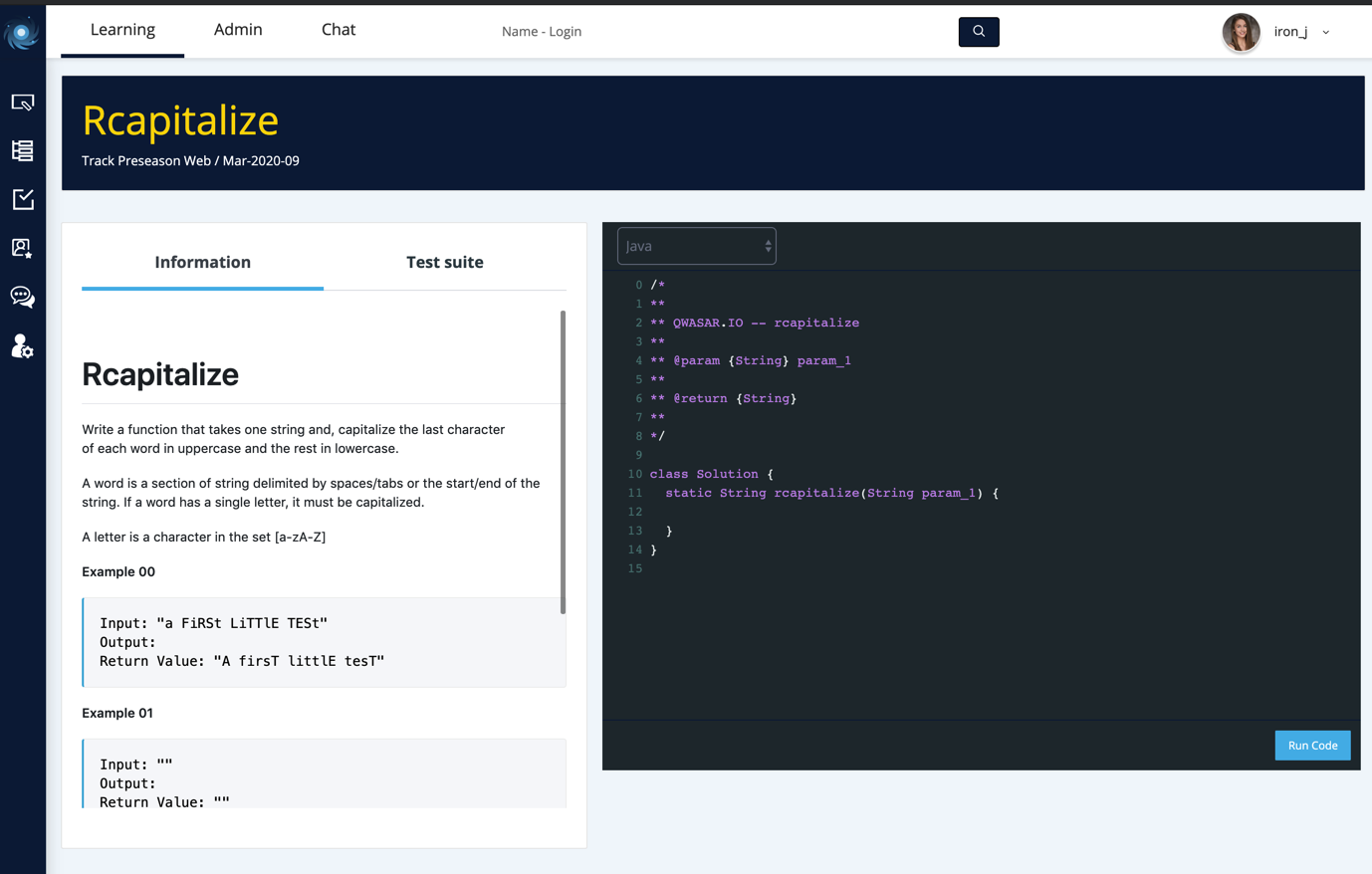Click the Name - Login input field
The image size is (1372, 874).
coord(542,31)
